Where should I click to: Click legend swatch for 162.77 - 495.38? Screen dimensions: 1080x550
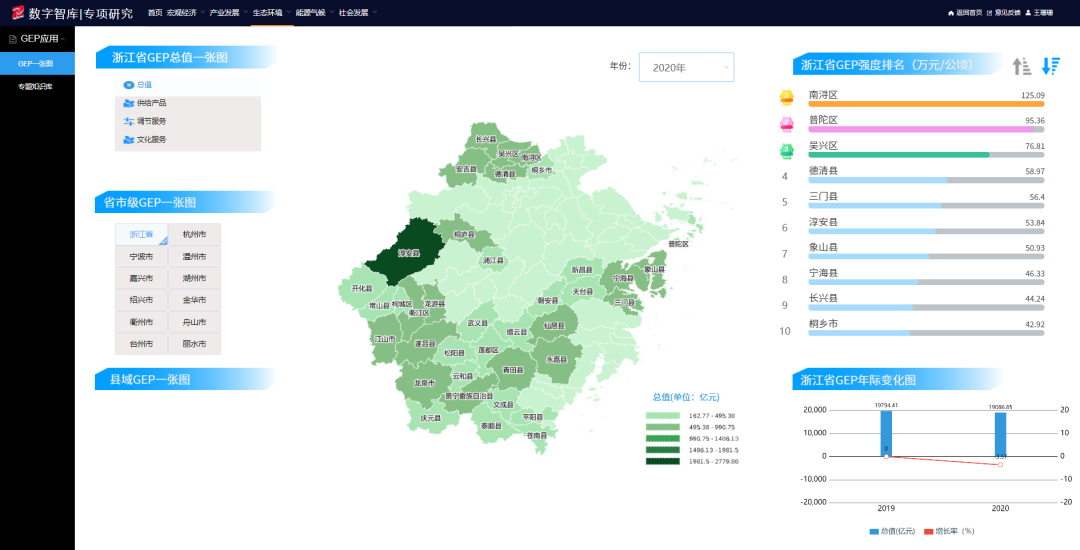click(x=662, y=416)
